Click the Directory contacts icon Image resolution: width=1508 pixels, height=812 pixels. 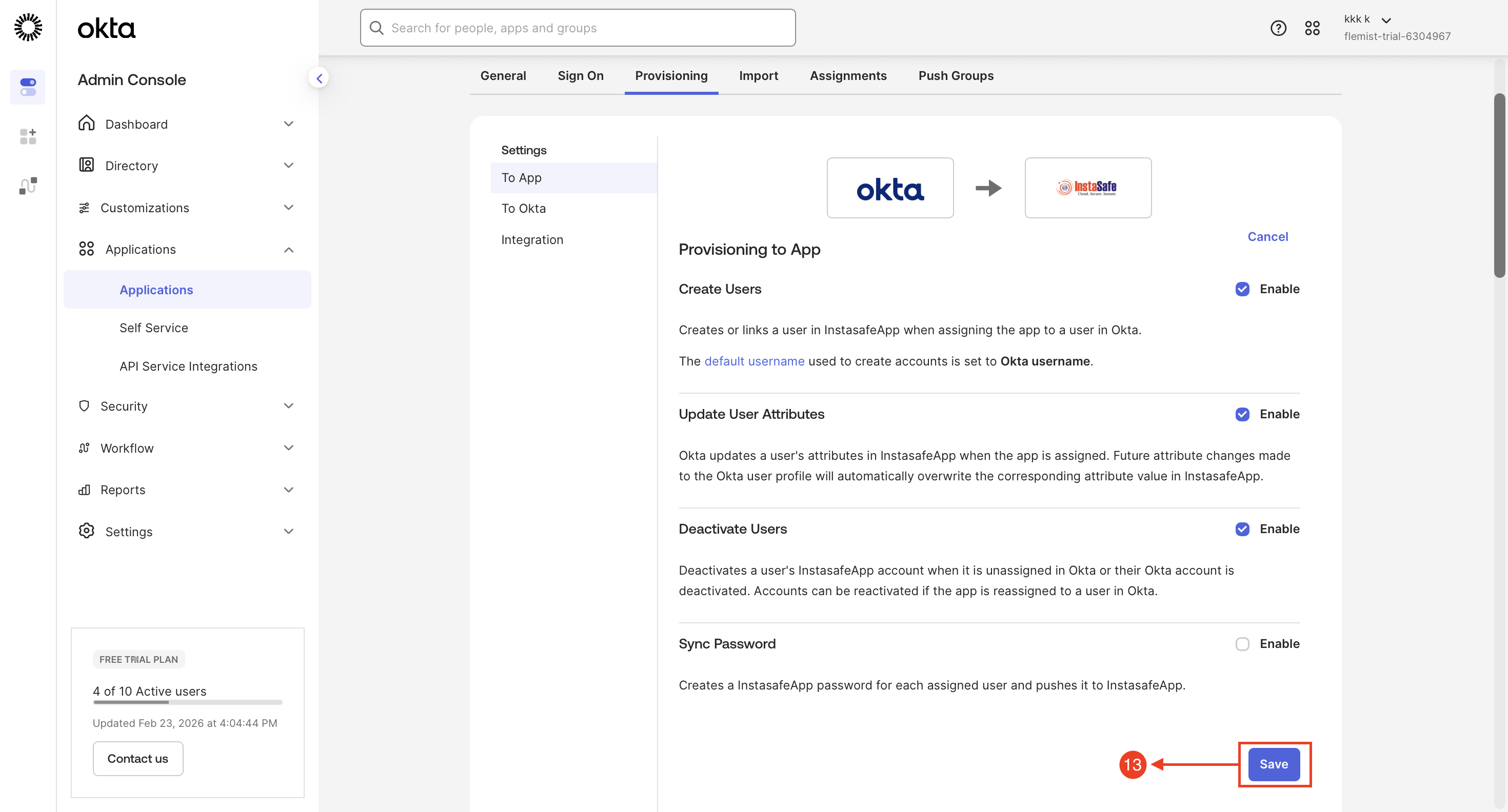coord(87,165)
